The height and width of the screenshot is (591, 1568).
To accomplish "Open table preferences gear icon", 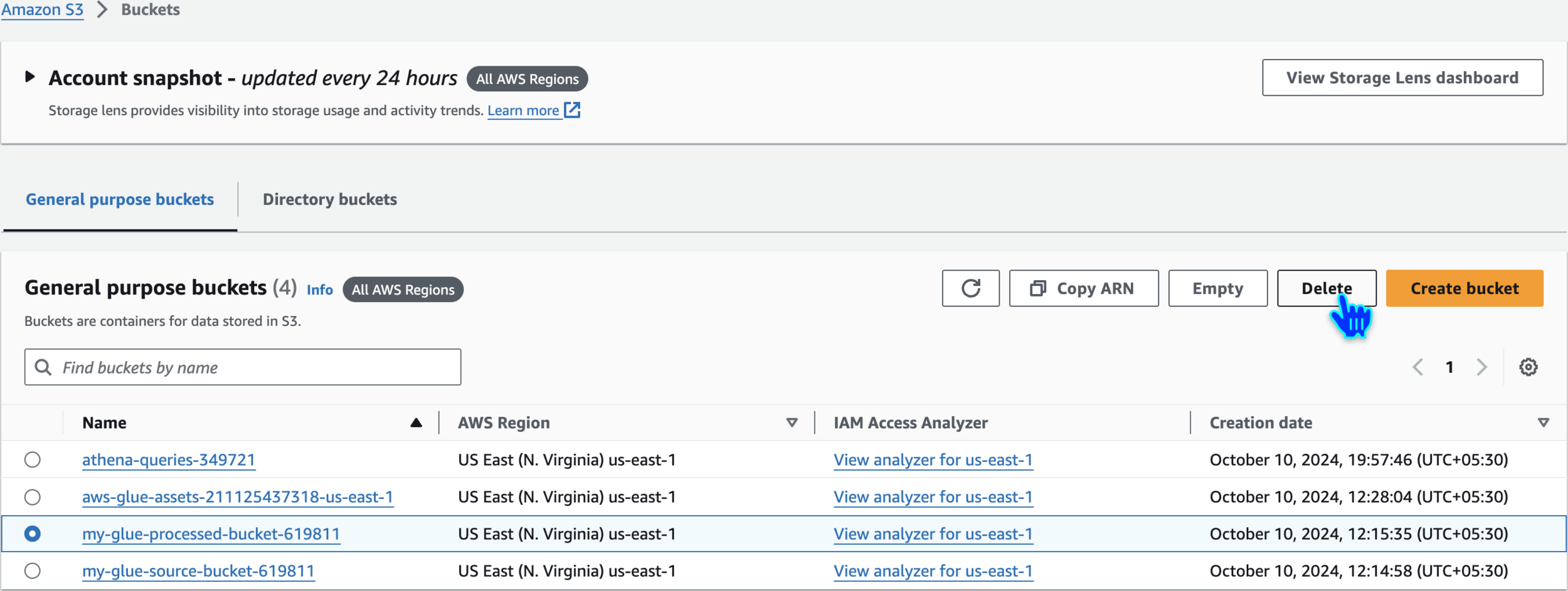I will pyautogui.click(x=1528, y=367).
